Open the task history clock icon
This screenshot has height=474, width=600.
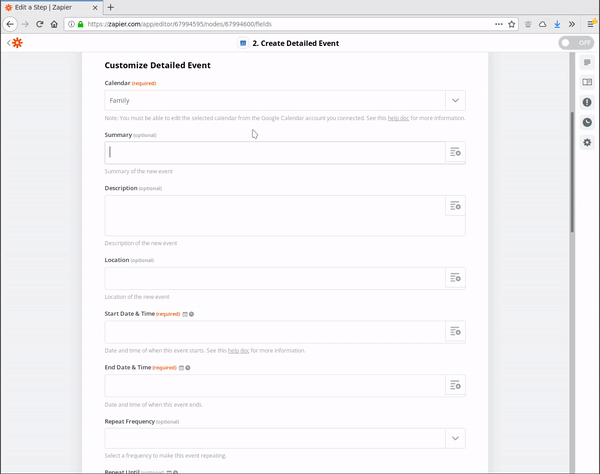[587, 122]
